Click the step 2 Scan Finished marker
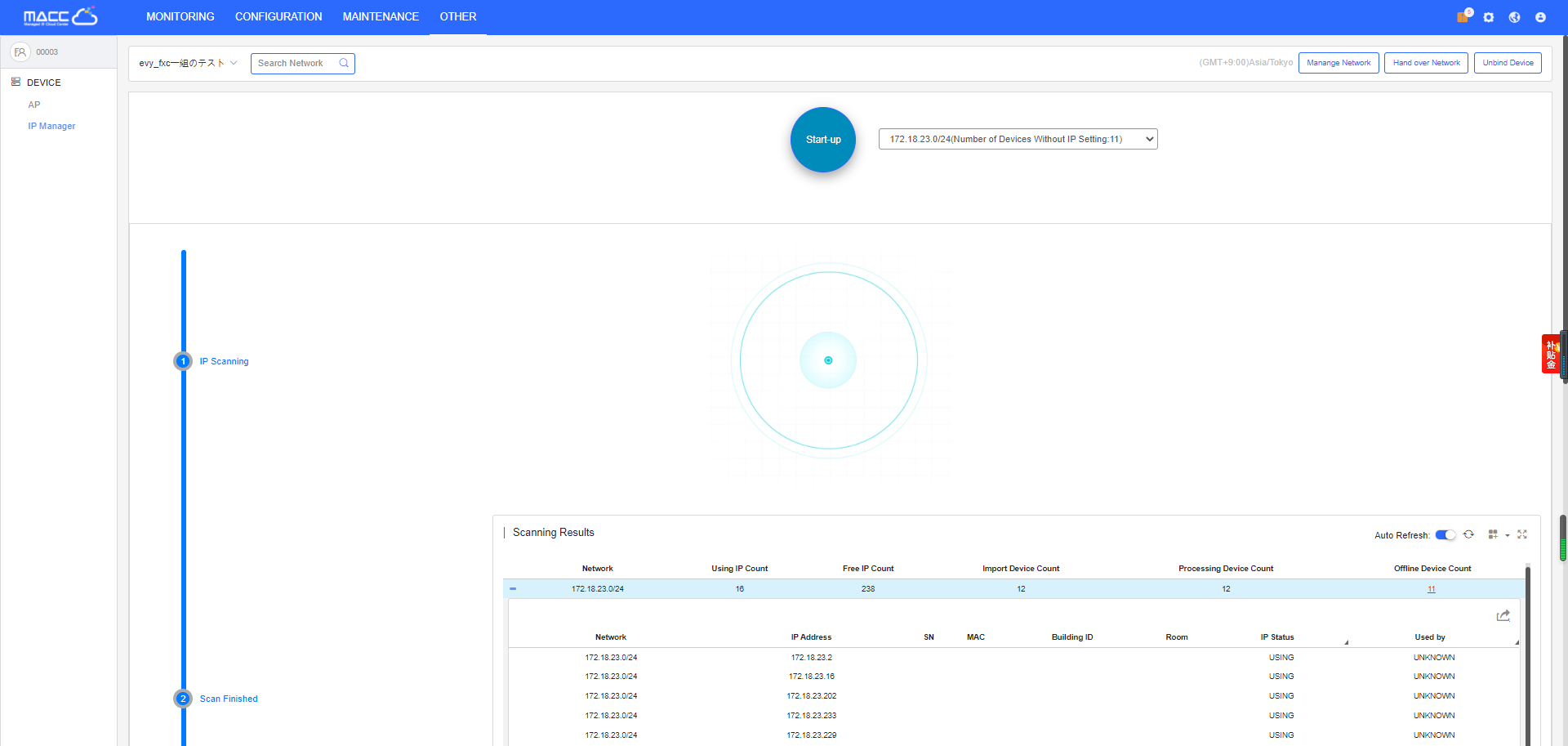Viewport: 1568px width, 746px height. click(x=183, y=699)
